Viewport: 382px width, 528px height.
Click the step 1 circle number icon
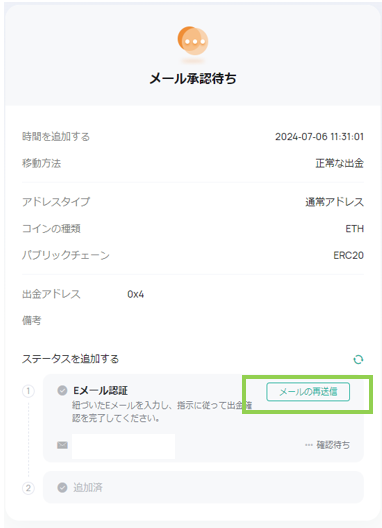[28, 391]
